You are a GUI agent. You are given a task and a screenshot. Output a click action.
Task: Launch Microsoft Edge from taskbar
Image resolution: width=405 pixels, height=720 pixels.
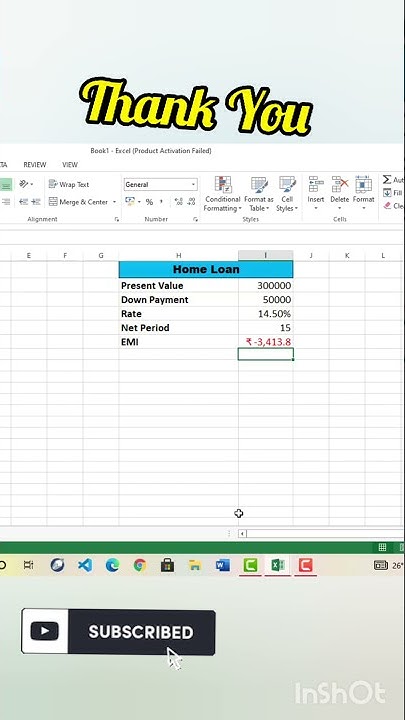tap(112, 565)
